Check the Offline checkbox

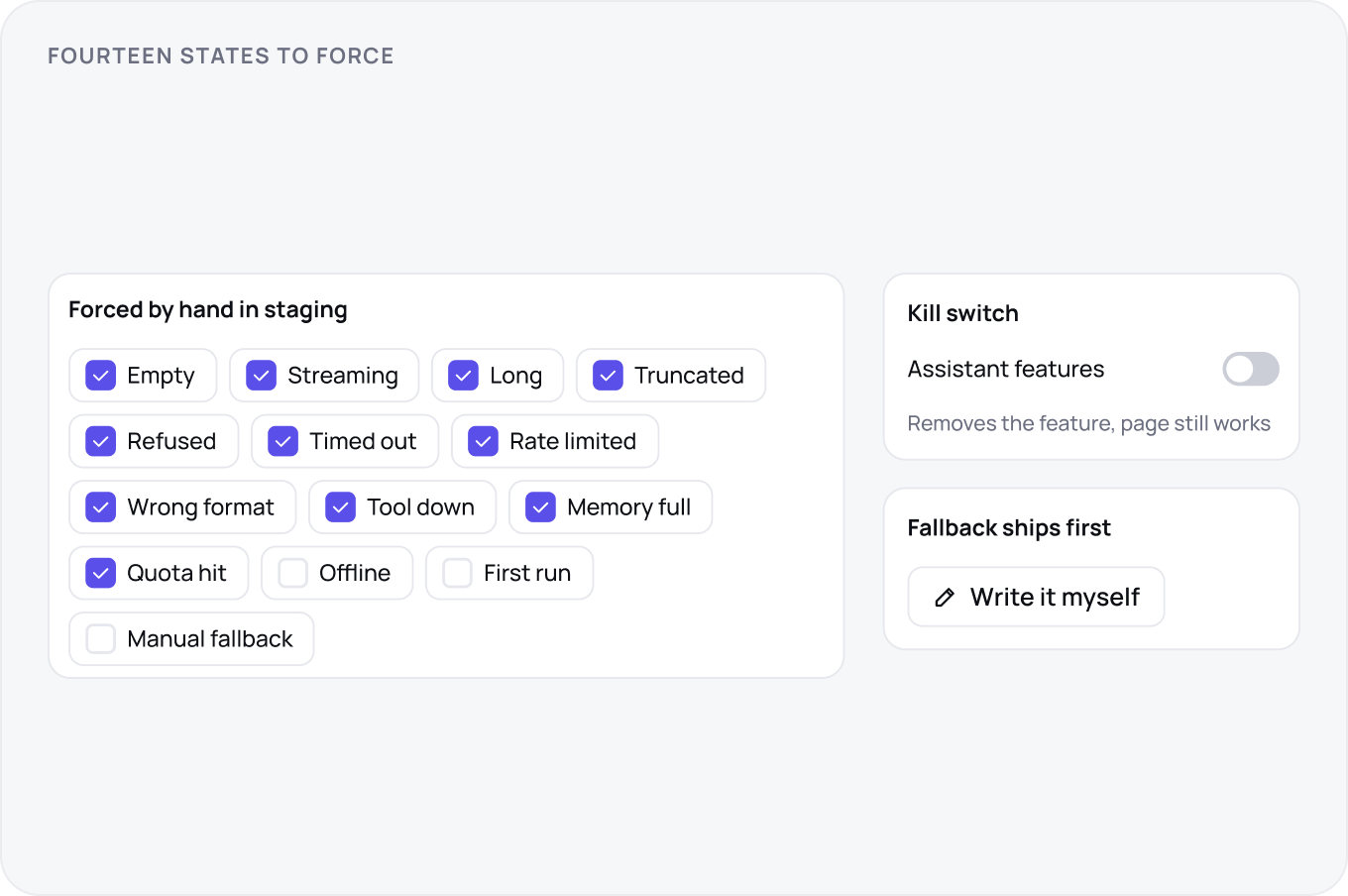[x=293, y=573]
